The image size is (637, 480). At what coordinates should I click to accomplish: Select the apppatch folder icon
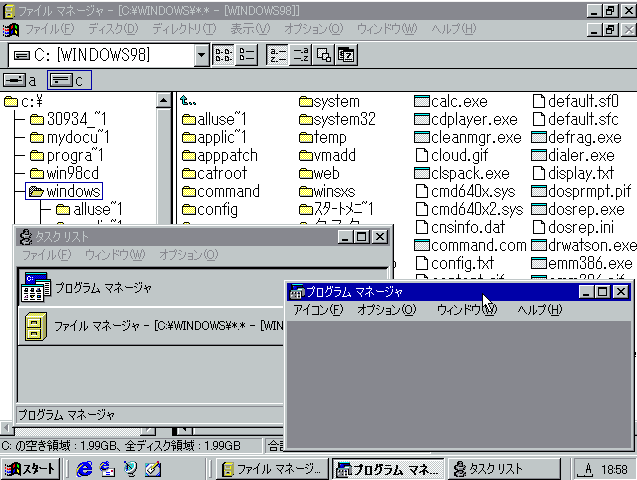189,156
